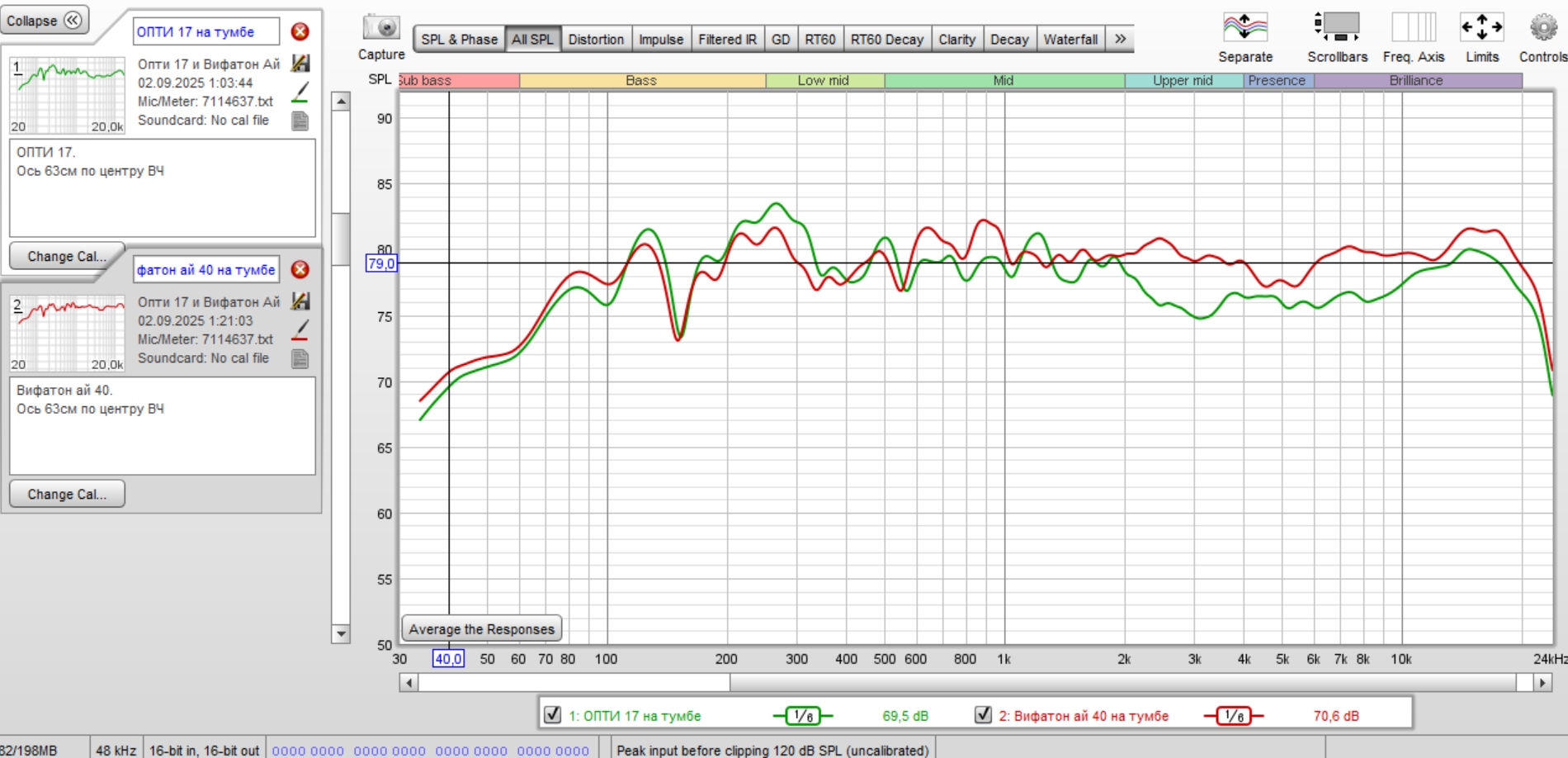The height and width of the screenshot is (758, 1568).
Task: Uncheck the Вифатон ай 40 trace checkbox
Action: 983,715
